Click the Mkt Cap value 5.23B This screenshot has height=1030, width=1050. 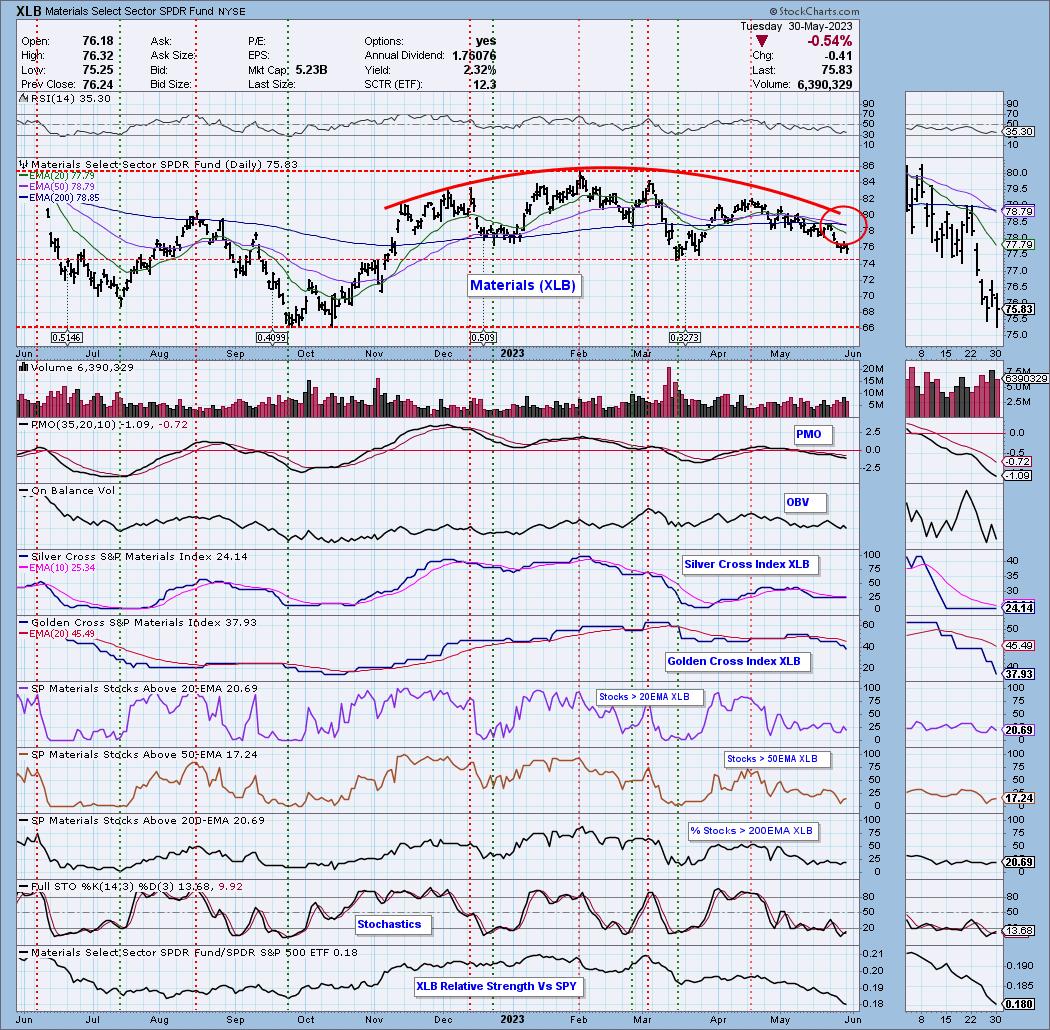coord(310,70)
